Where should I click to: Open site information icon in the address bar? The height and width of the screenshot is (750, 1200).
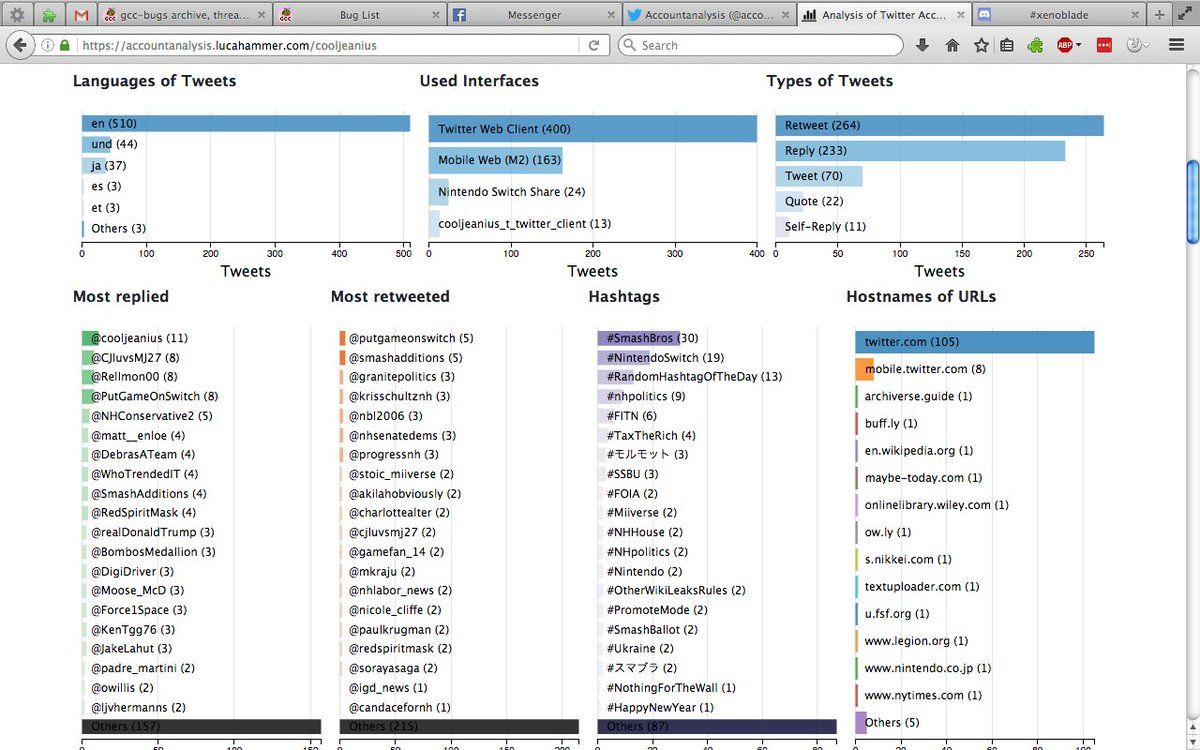[x=47, y=45]
